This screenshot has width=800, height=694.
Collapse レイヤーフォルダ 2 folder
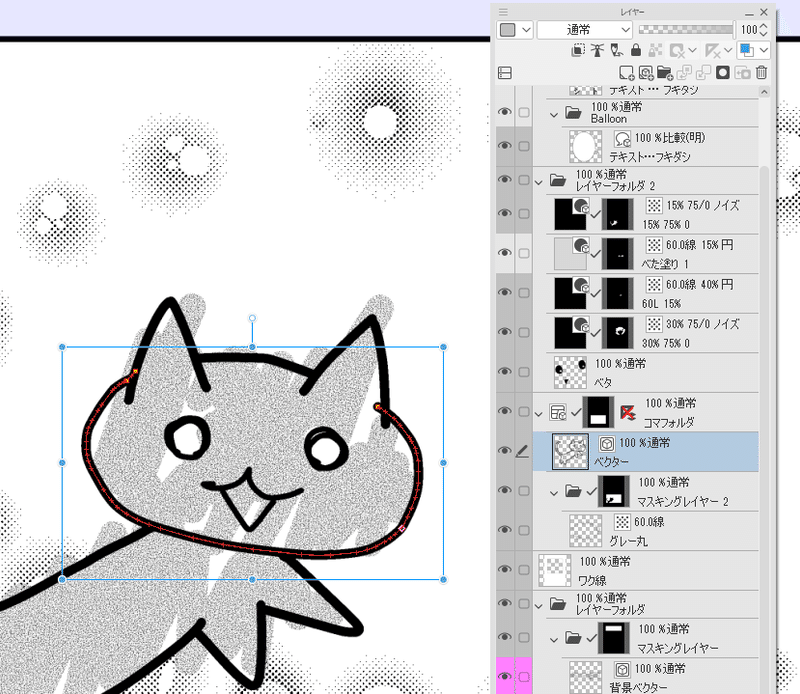(x=539, y=182)
